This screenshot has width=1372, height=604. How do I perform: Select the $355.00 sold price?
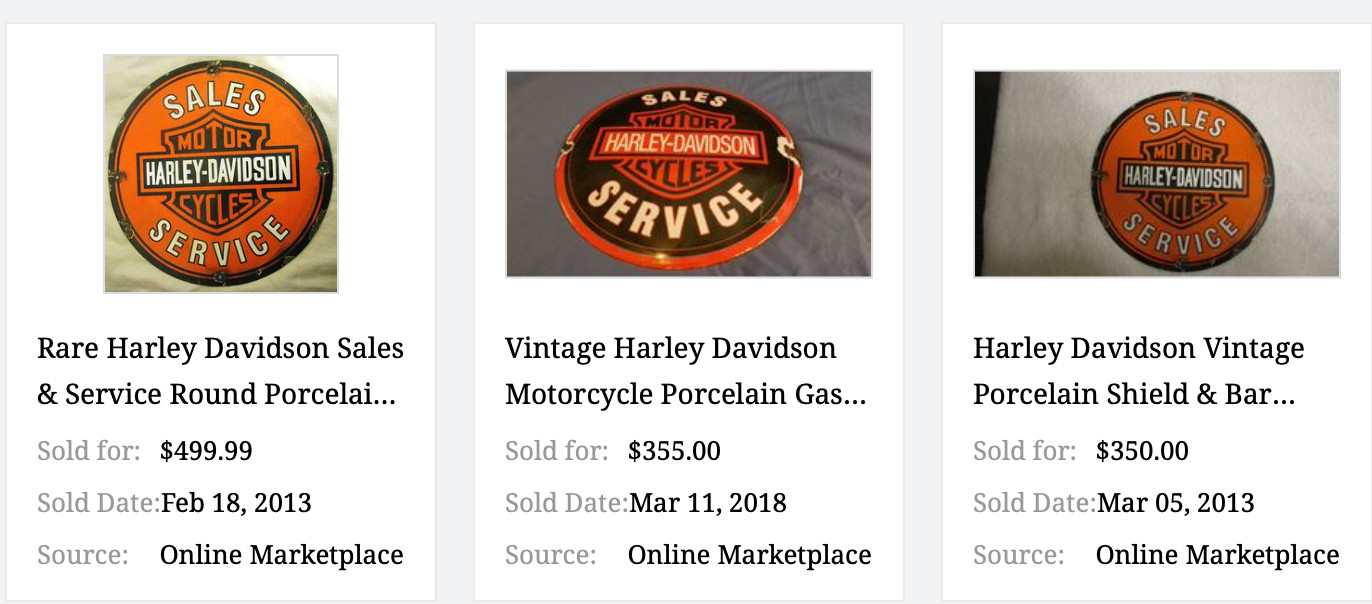pyautogui.click(x=675, y=451)
